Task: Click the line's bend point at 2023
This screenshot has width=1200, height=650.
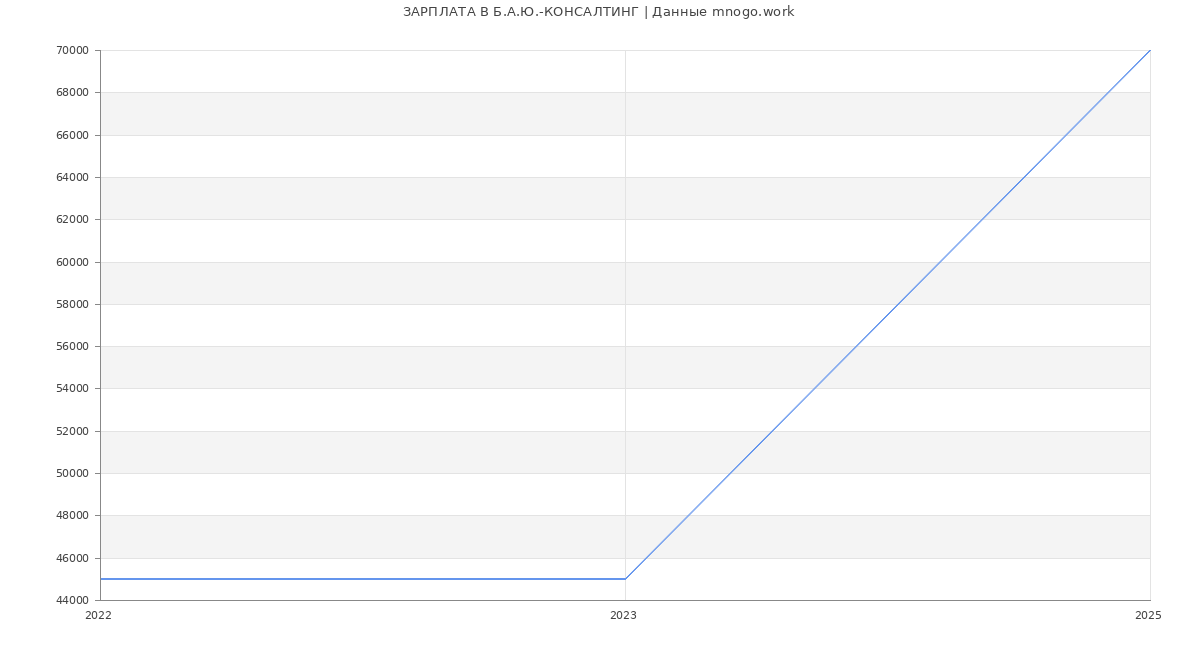Action: (625, 579)
